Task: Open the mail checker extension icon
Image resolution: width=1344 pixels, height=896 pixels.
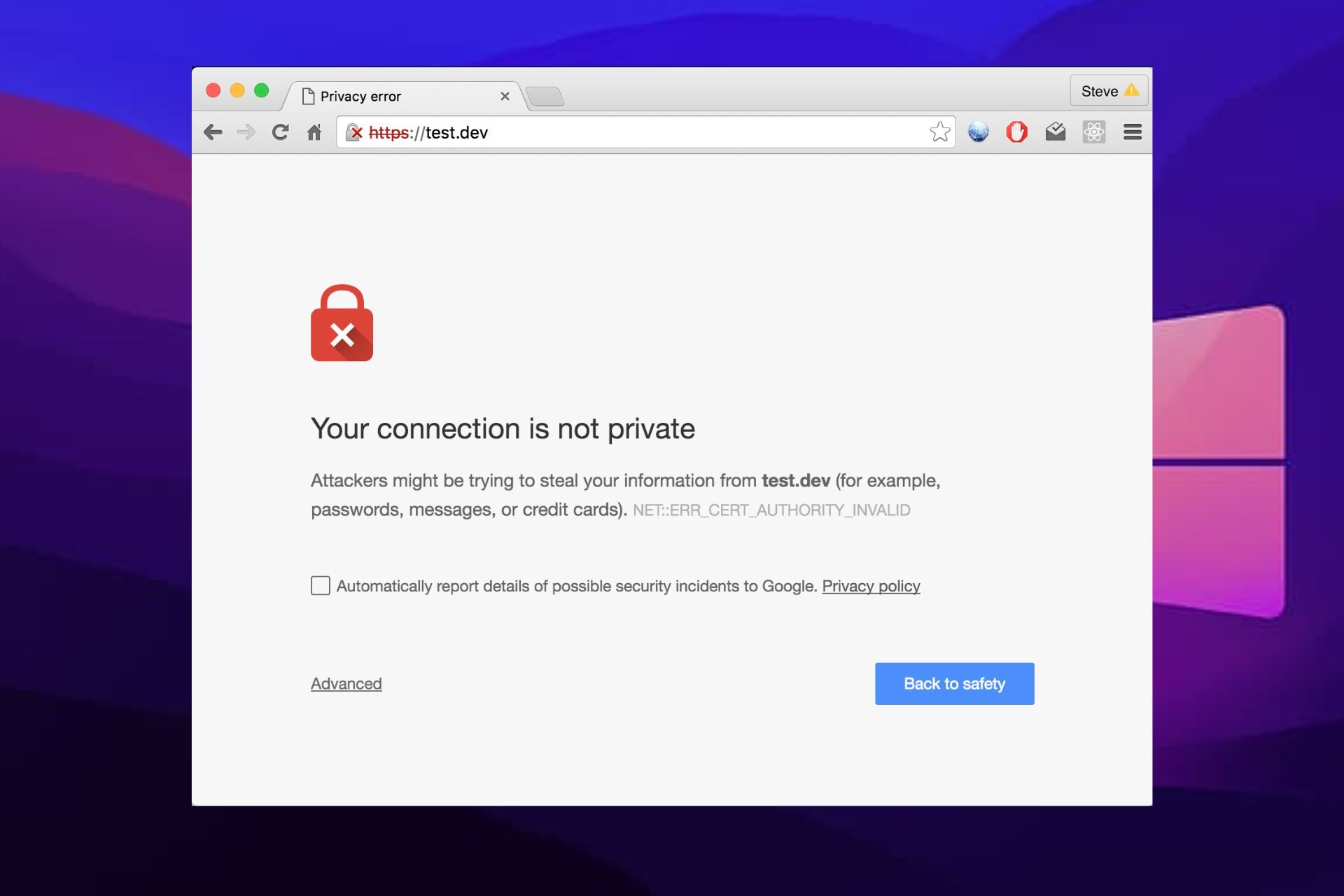Action: click(1055, 132)
